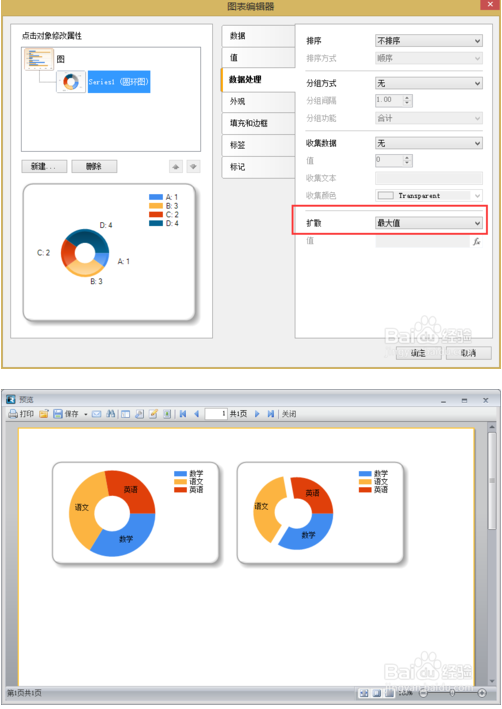502x709 pixels.
Task: Select Series1 (圆环图) in object tree
Action: coord(118,82)
